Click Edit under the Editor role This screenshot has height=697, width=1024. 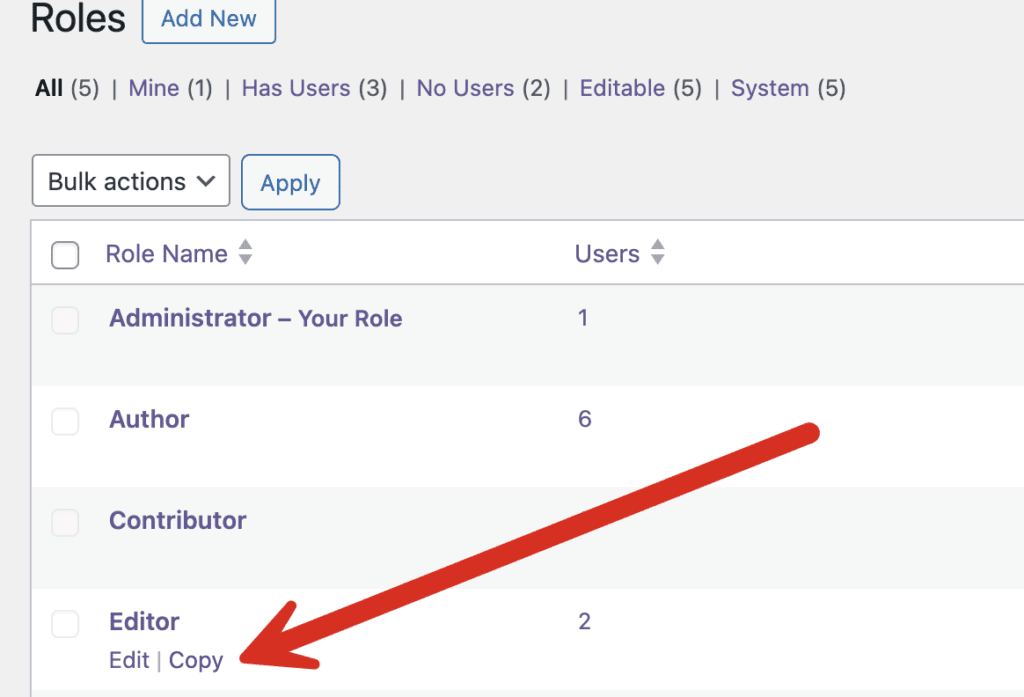pyautogui.click(x=128, y=660)
